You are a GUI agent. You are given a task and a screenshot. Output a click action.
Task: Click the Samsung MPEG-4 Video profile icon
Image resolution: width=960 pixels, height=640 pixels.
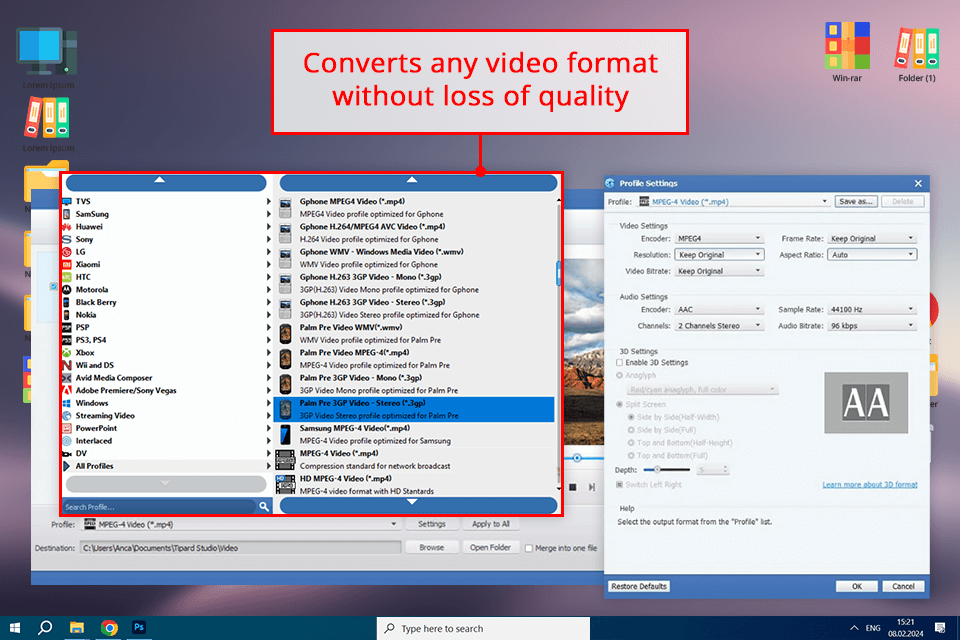click(285, 434)
